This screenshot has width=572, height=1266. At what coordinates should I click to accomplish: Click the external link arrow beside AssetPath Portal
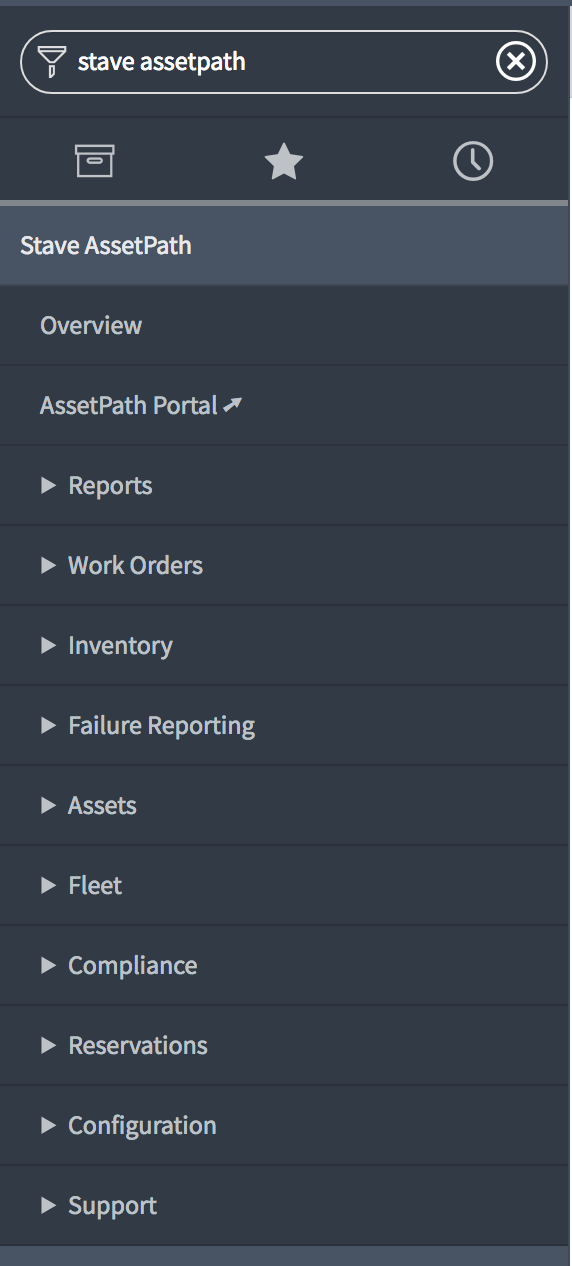[x=232, y=405]
